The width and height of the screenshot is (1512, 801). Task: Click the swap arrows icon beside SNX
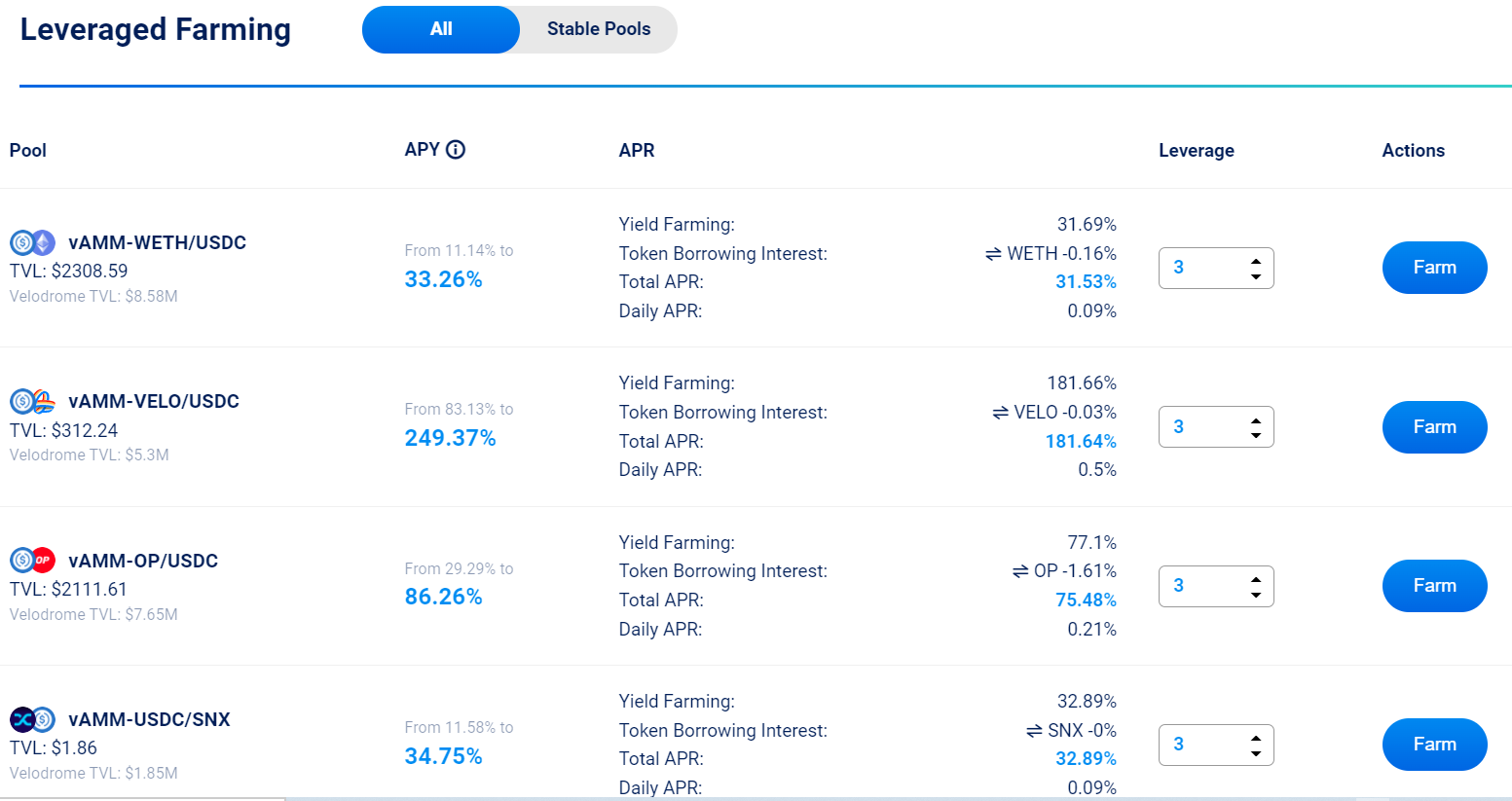pos(1034,731)
